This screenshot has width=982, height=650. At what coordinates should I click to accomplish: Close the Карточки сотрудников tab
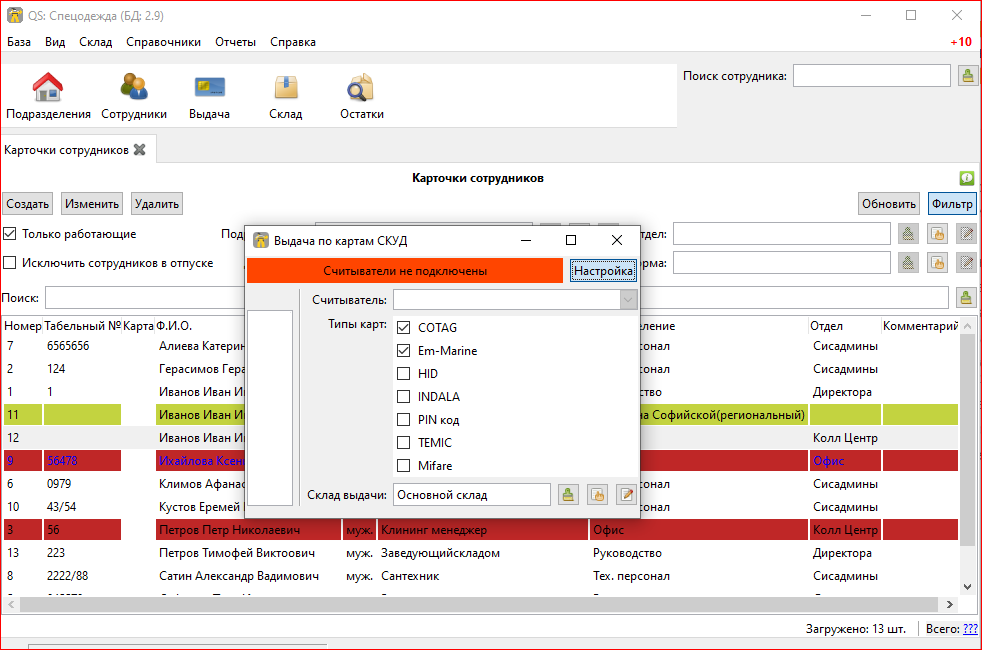point(140,150)
